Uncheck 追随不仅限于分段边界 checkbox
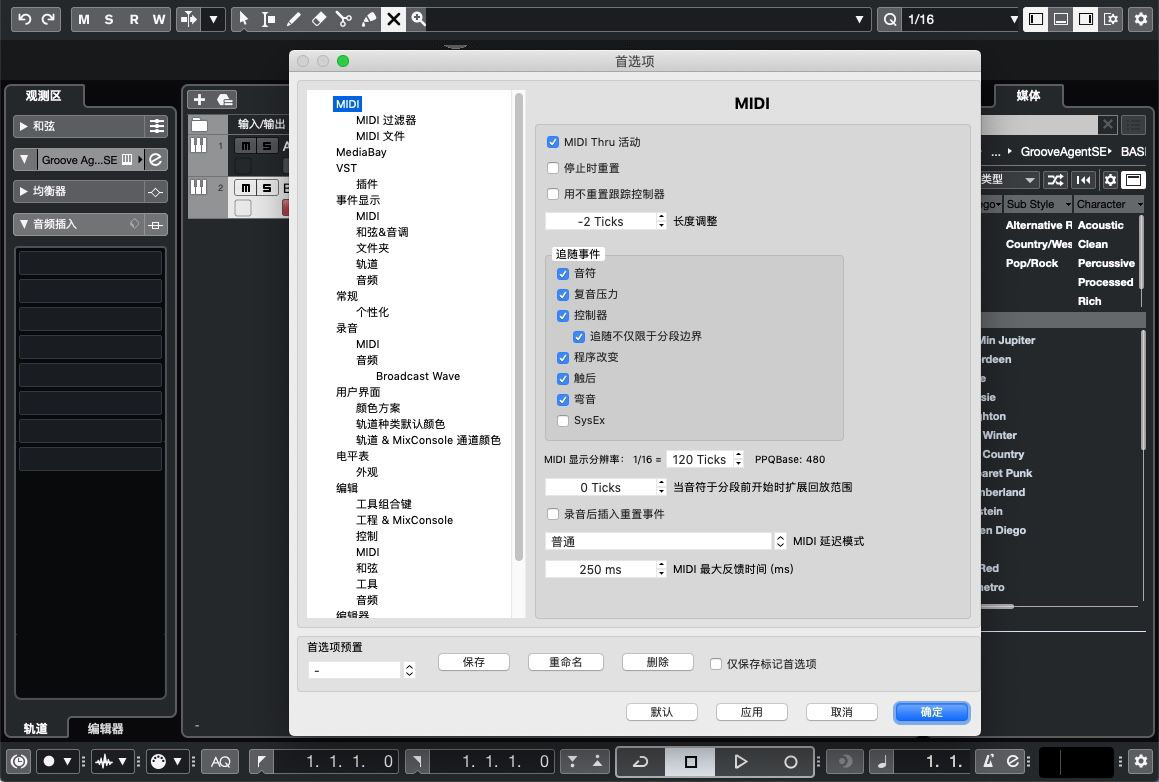1159x782 pixels. (x=579, y=336)
